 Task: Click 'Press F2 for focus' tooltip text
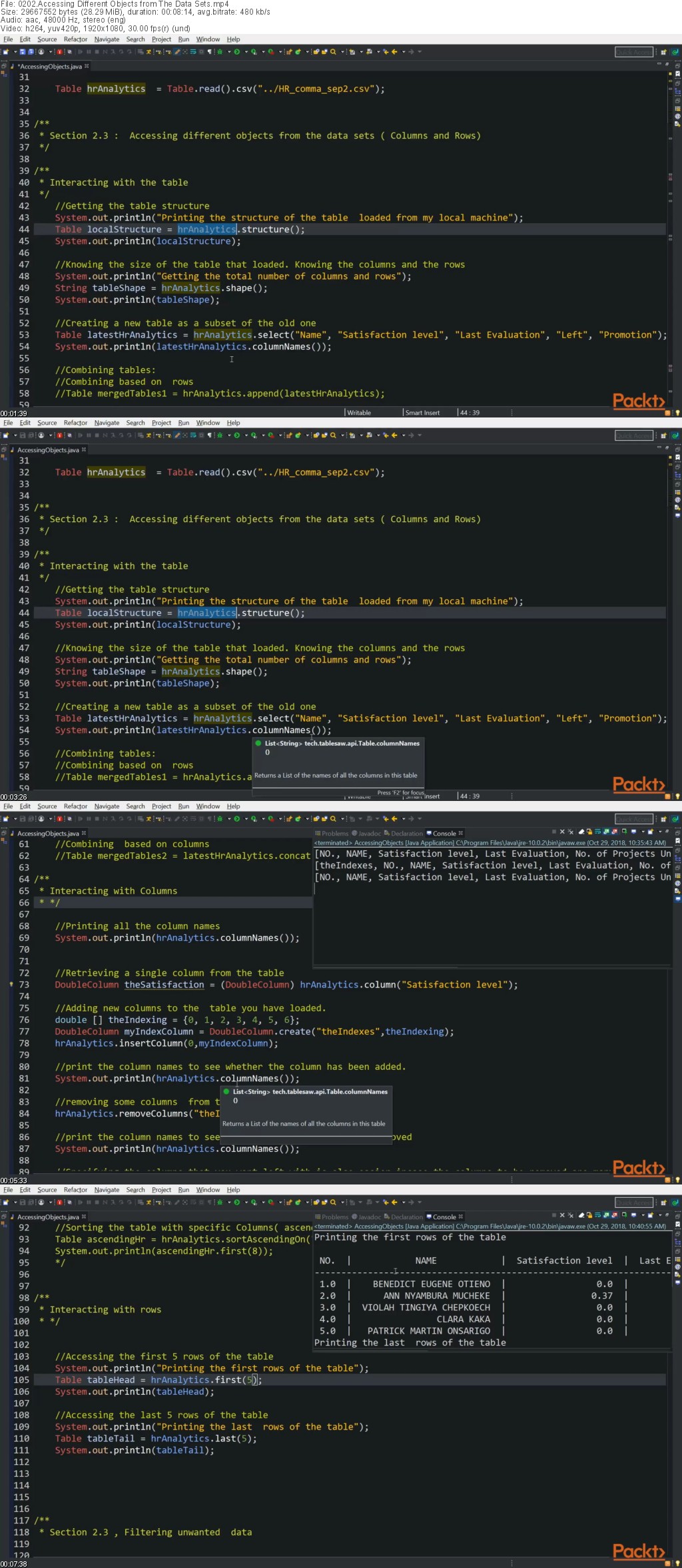pyautogui.click(x=401, y=792)
